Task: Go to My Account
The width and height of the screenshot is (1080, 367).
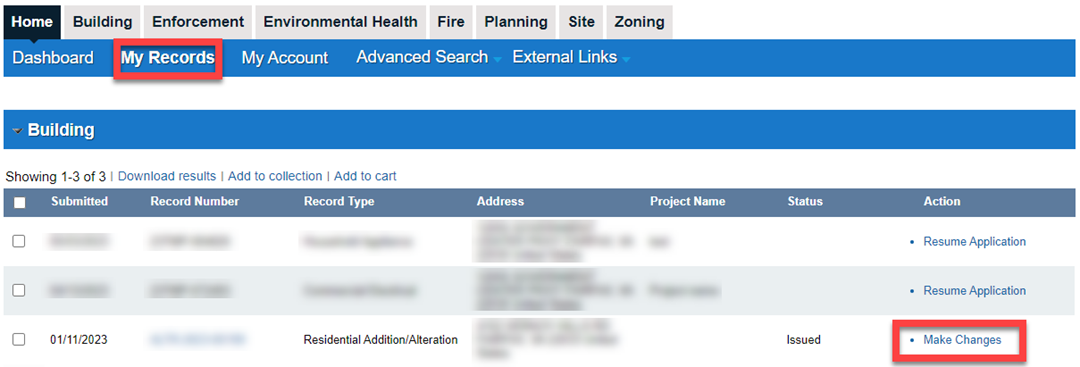Action: (x=284, y=58)
